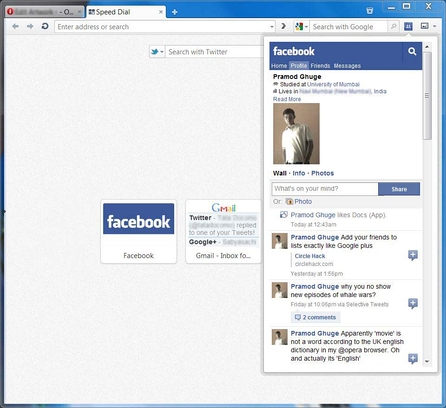Expand the 2 comments link

(315, 317)
